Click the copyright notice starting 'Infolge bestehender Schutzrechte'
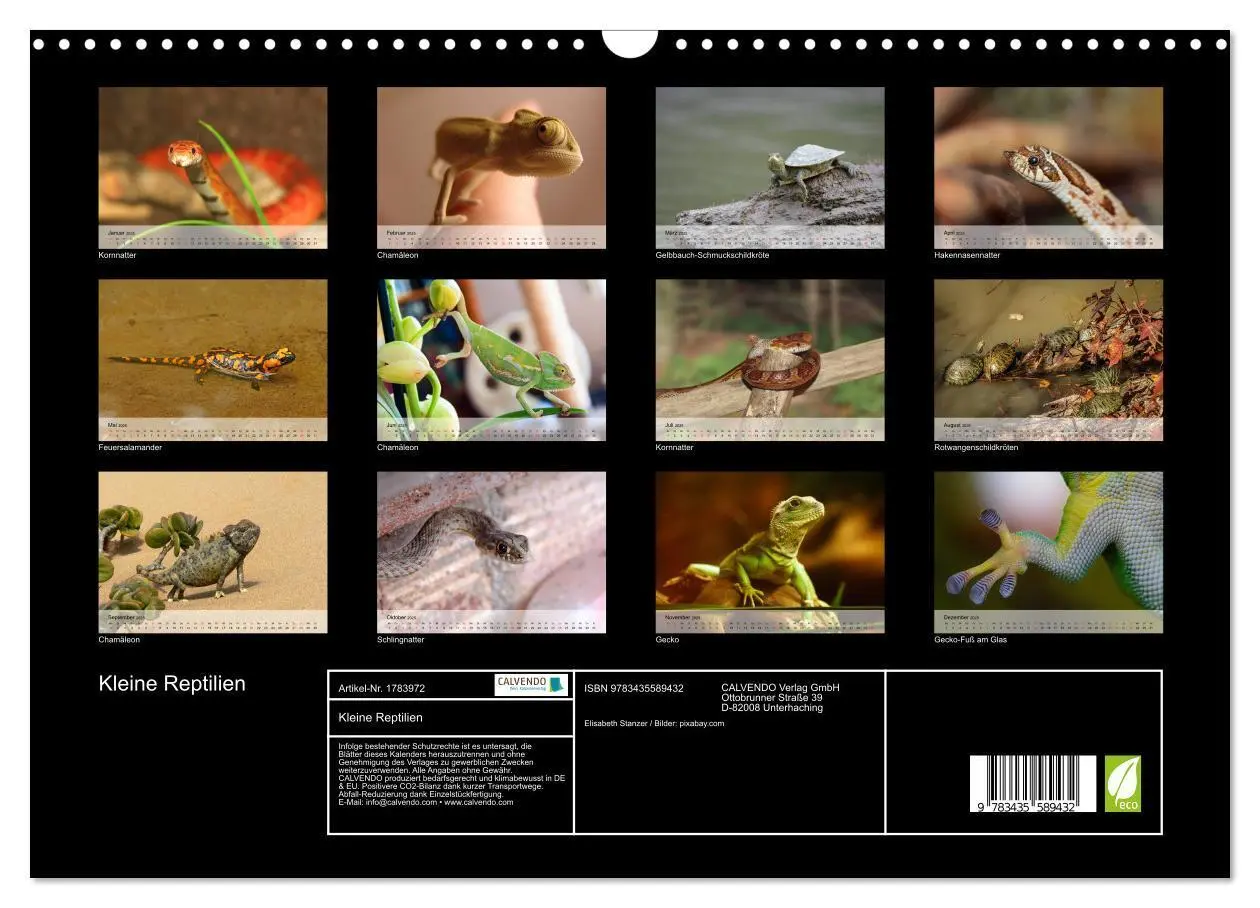 pyautogui.click(x=452, y=774)
